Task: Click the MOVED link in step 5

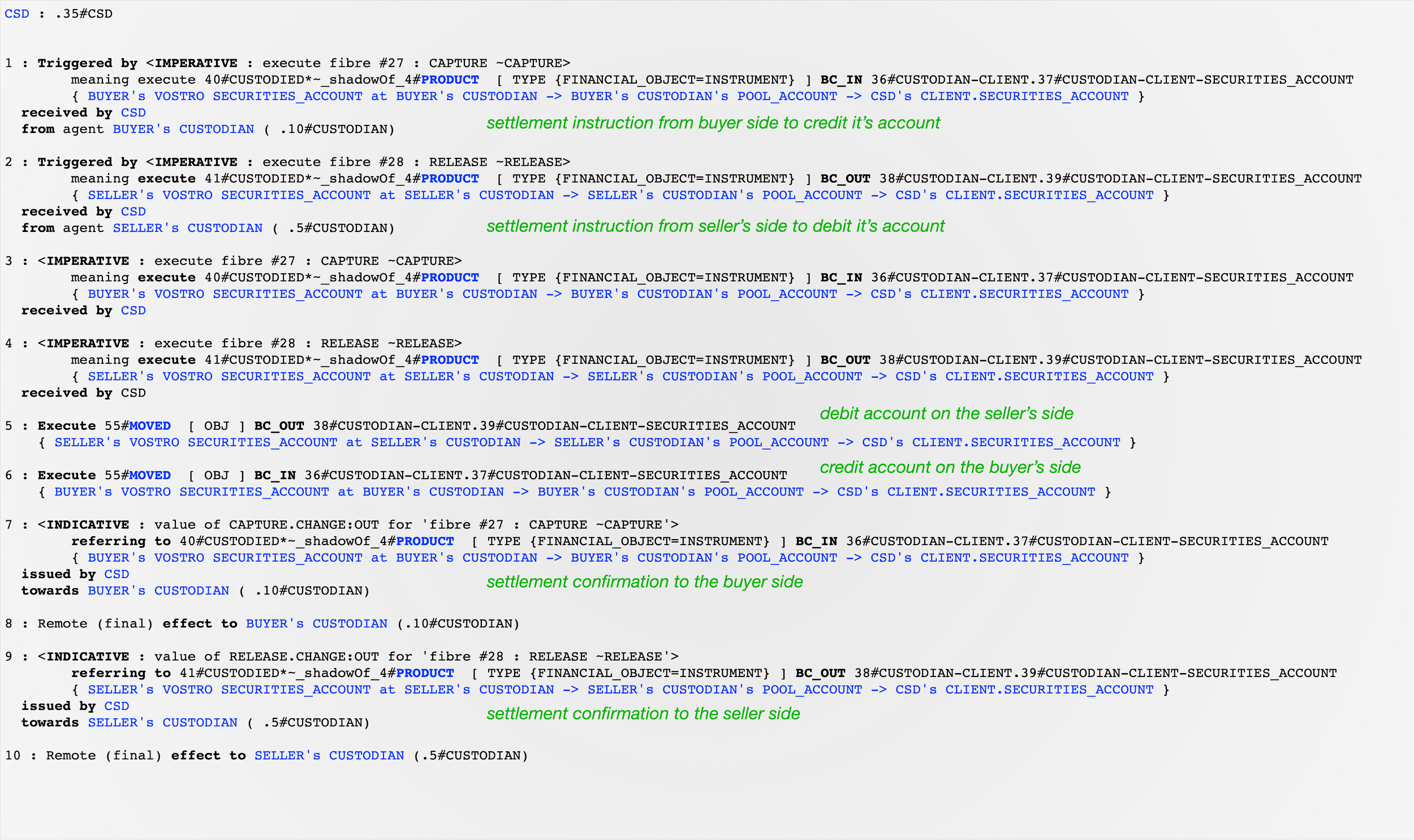Action: coord(149,426)
